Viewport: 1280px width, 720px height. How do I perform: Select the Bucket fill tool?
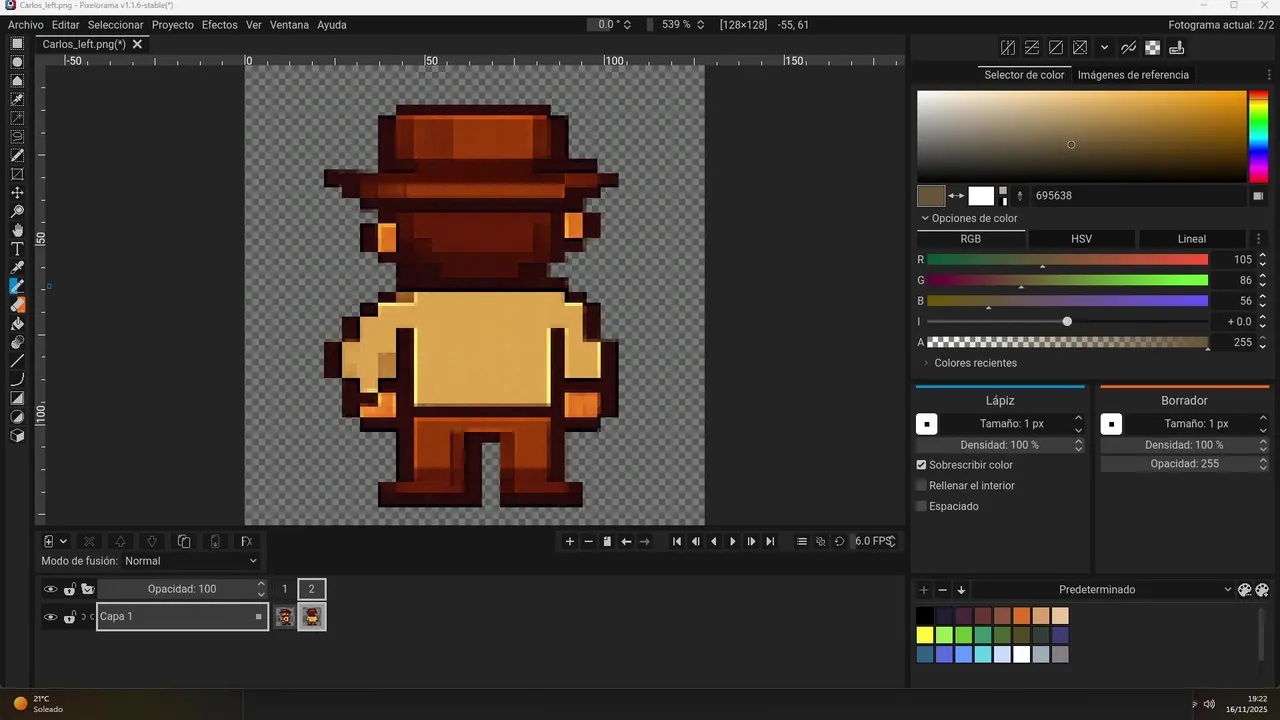click(x=17, y=324)
